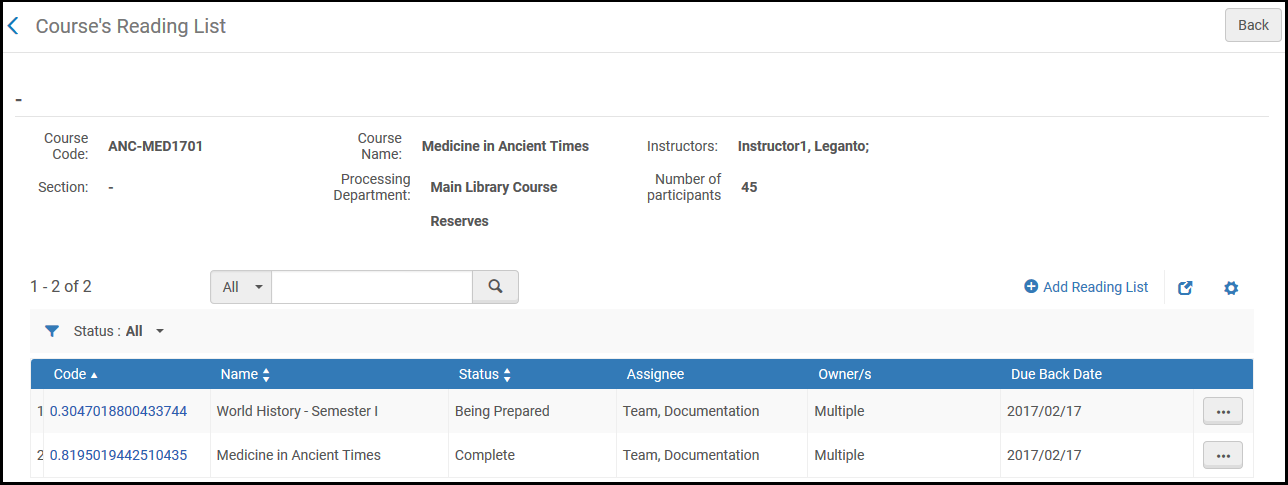1288x485 pixels.
Task: Click the Add Reading List link
Action: point(1095,287)
